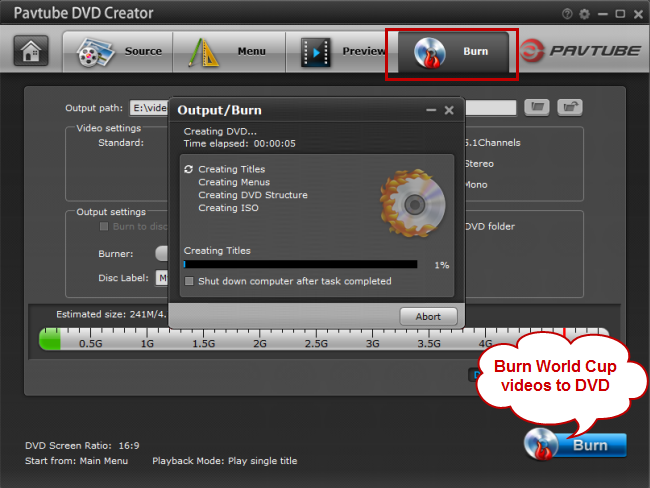Viewport: 650px width, 488px height.
Task: Minimize the Output/Burn dialog
Action: point(431,110)
